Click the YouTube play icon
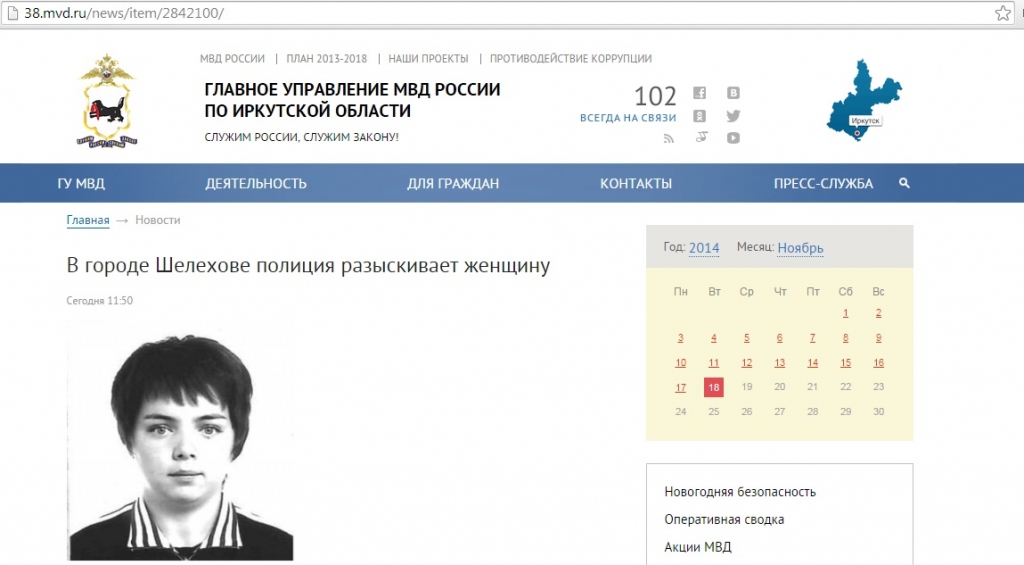1024x565 pixels. coord(733,138)
